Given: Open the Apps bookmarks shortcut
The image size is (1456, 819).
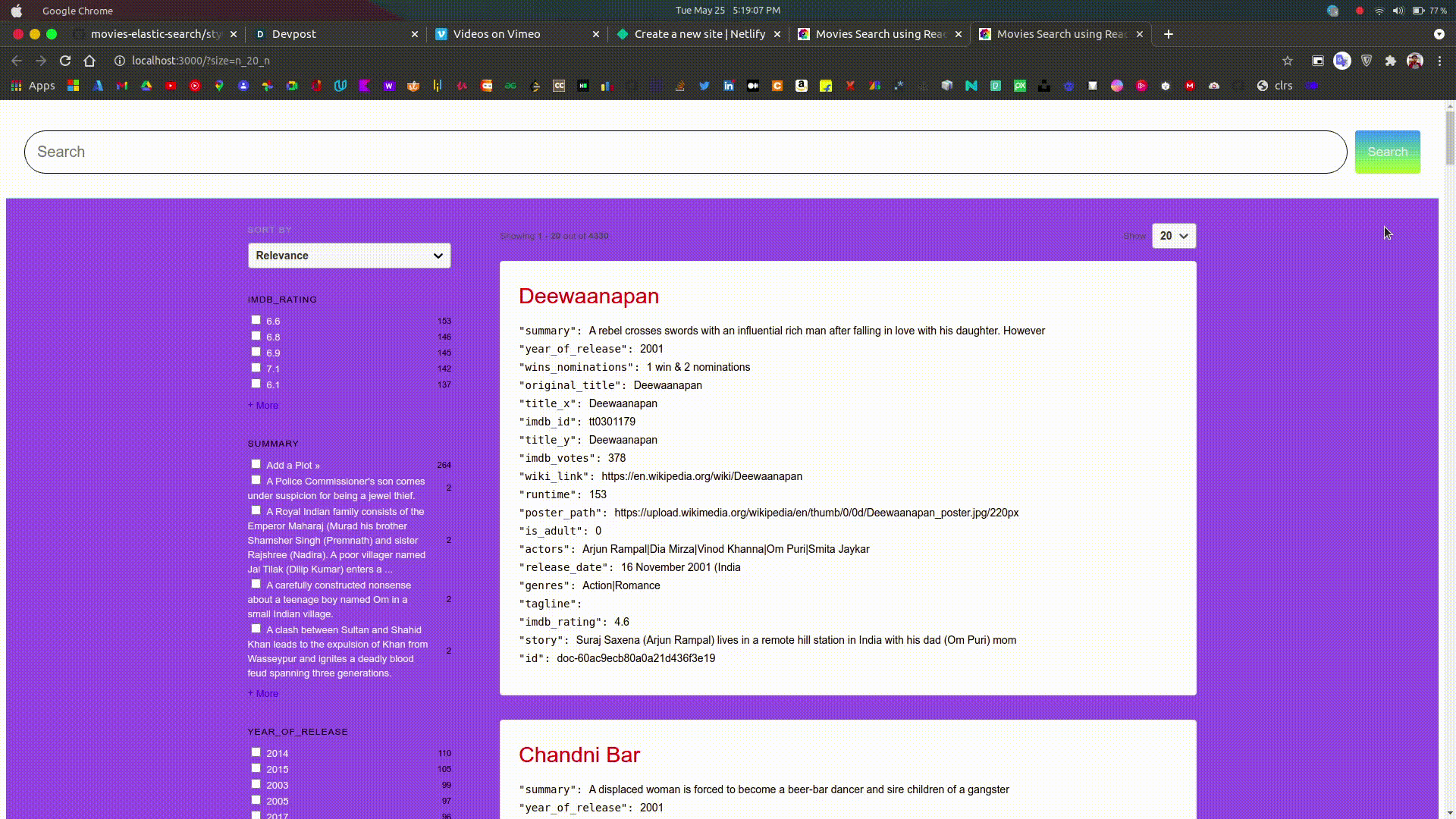Looking at the screenshot, I should coord(33,86).
